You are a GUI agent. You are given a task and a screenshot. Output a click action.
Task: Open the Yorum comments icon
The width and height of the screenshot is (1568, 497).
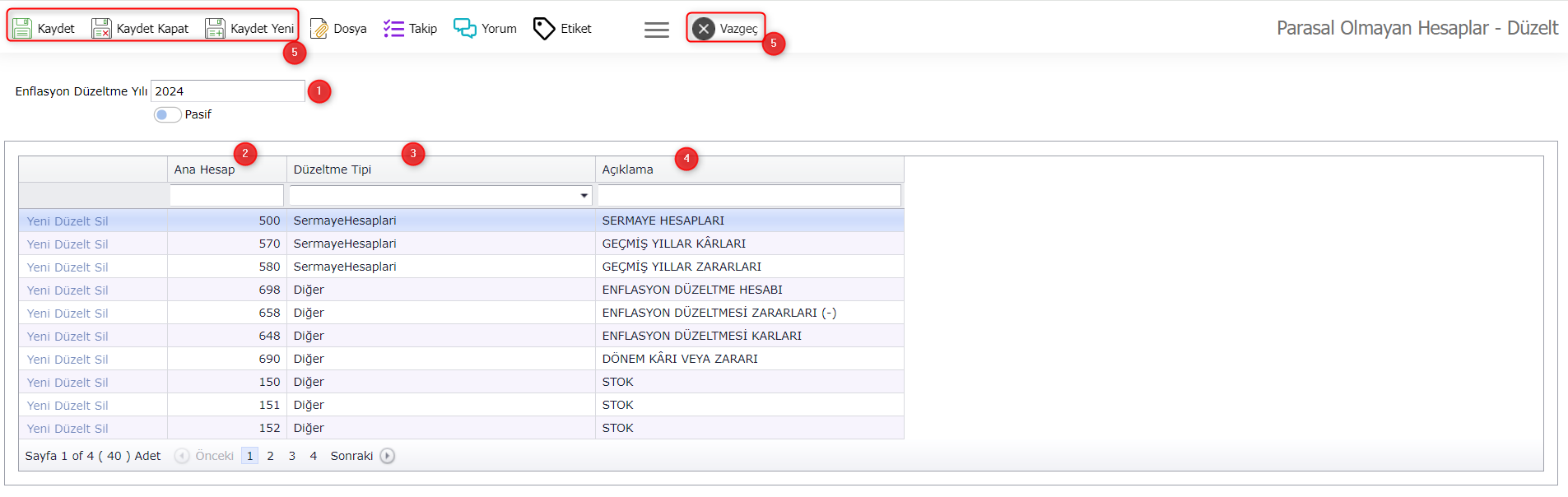coord(465,29)
